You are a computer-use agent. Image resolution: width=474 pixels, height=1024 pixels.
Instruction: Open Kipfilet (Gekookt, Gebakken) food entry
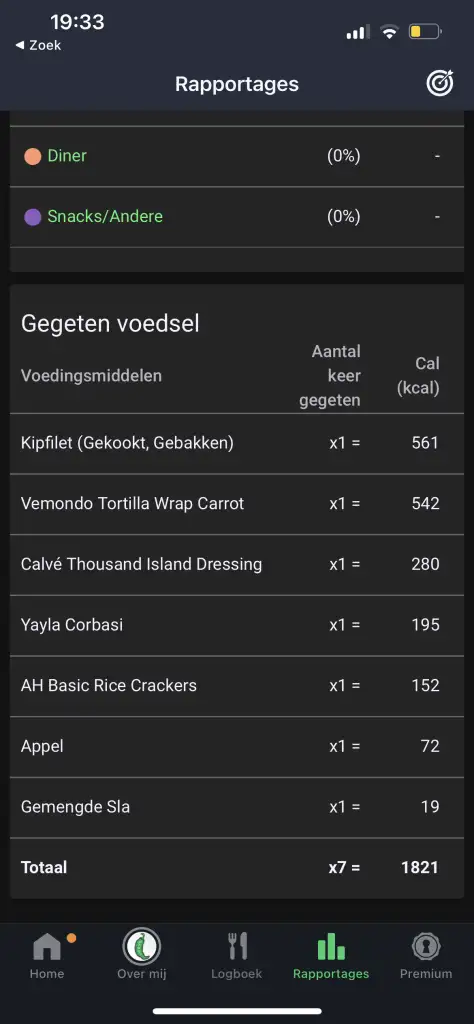point(237,443)
